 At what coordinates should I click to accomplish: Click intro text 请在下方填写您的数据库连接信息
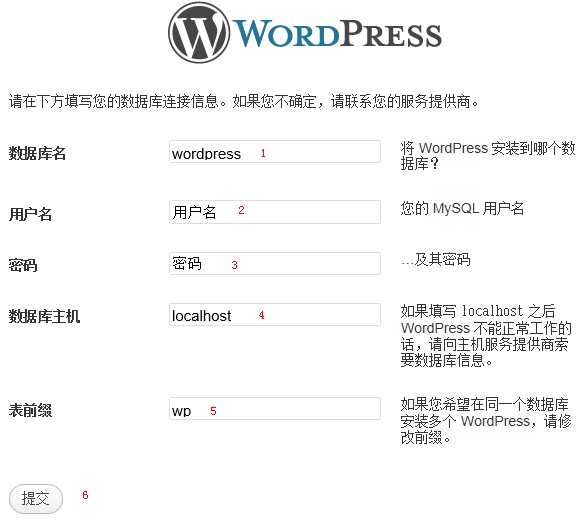point(244,101)
